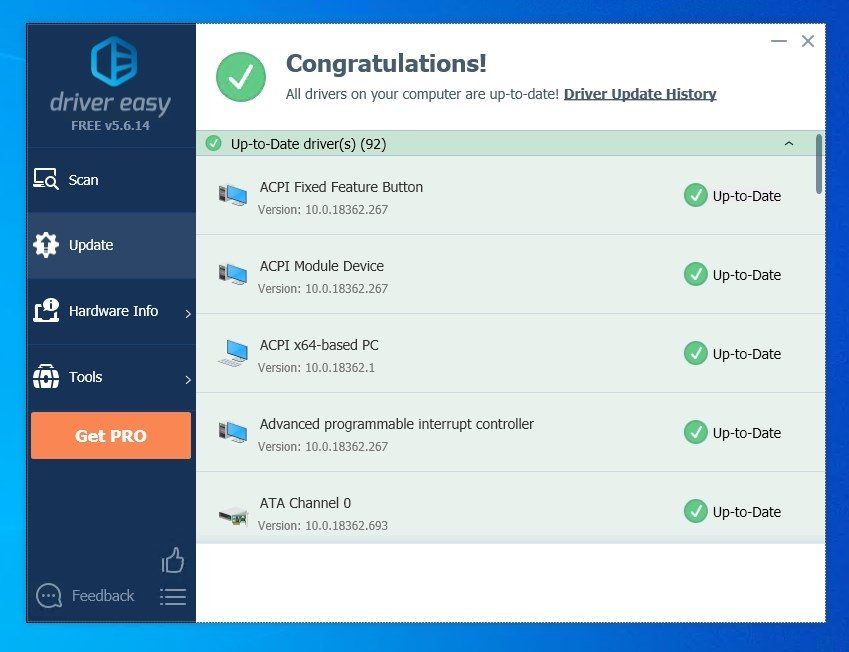Screen dimensions: 849x652
Task: Collapse the Up-to-Date driver(s) section
Action: click(789, 144)
